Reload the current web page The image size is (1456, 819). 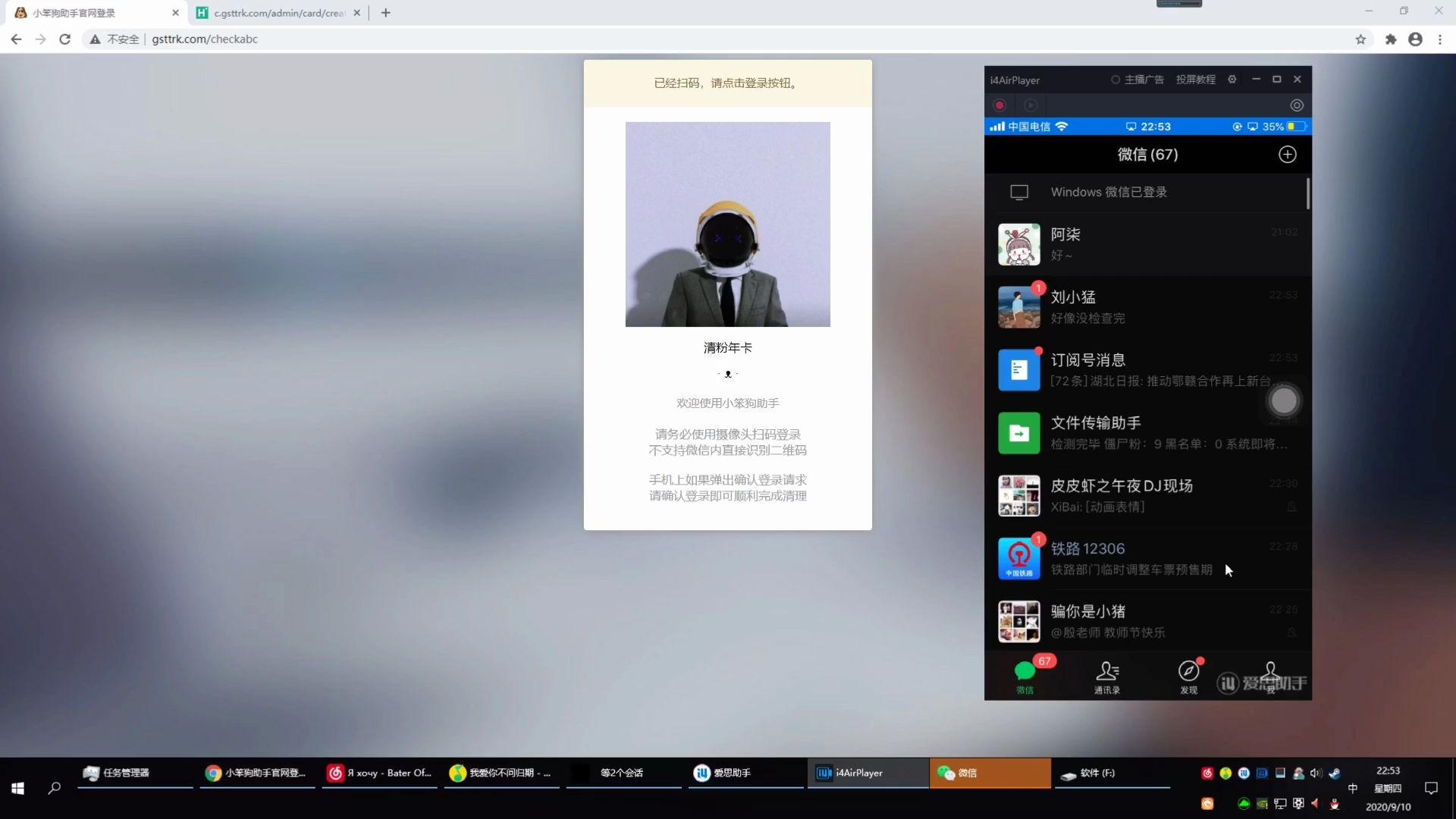pos(65,39)
